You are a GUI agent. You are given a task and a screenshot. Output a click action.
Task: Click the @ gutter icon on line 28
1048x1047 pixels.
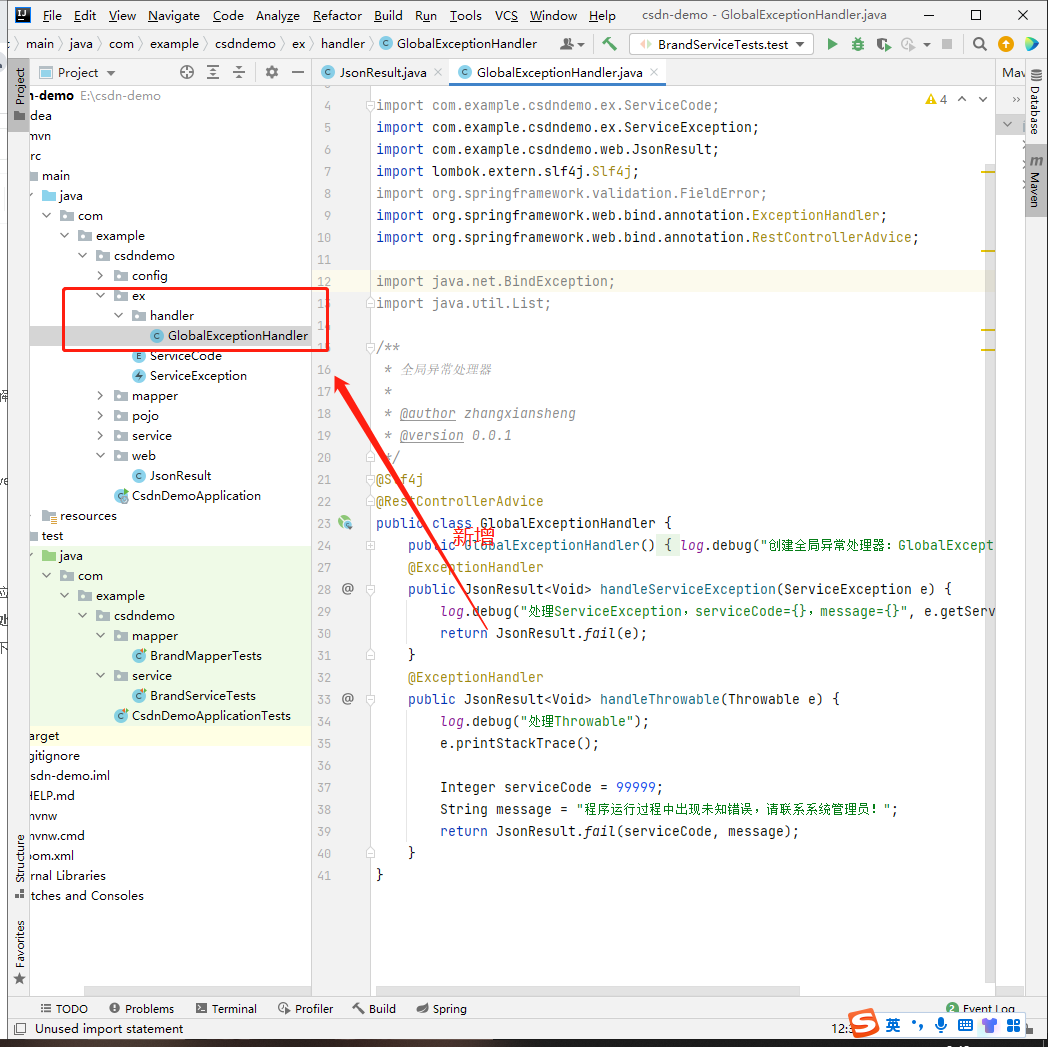click(348, 589)
